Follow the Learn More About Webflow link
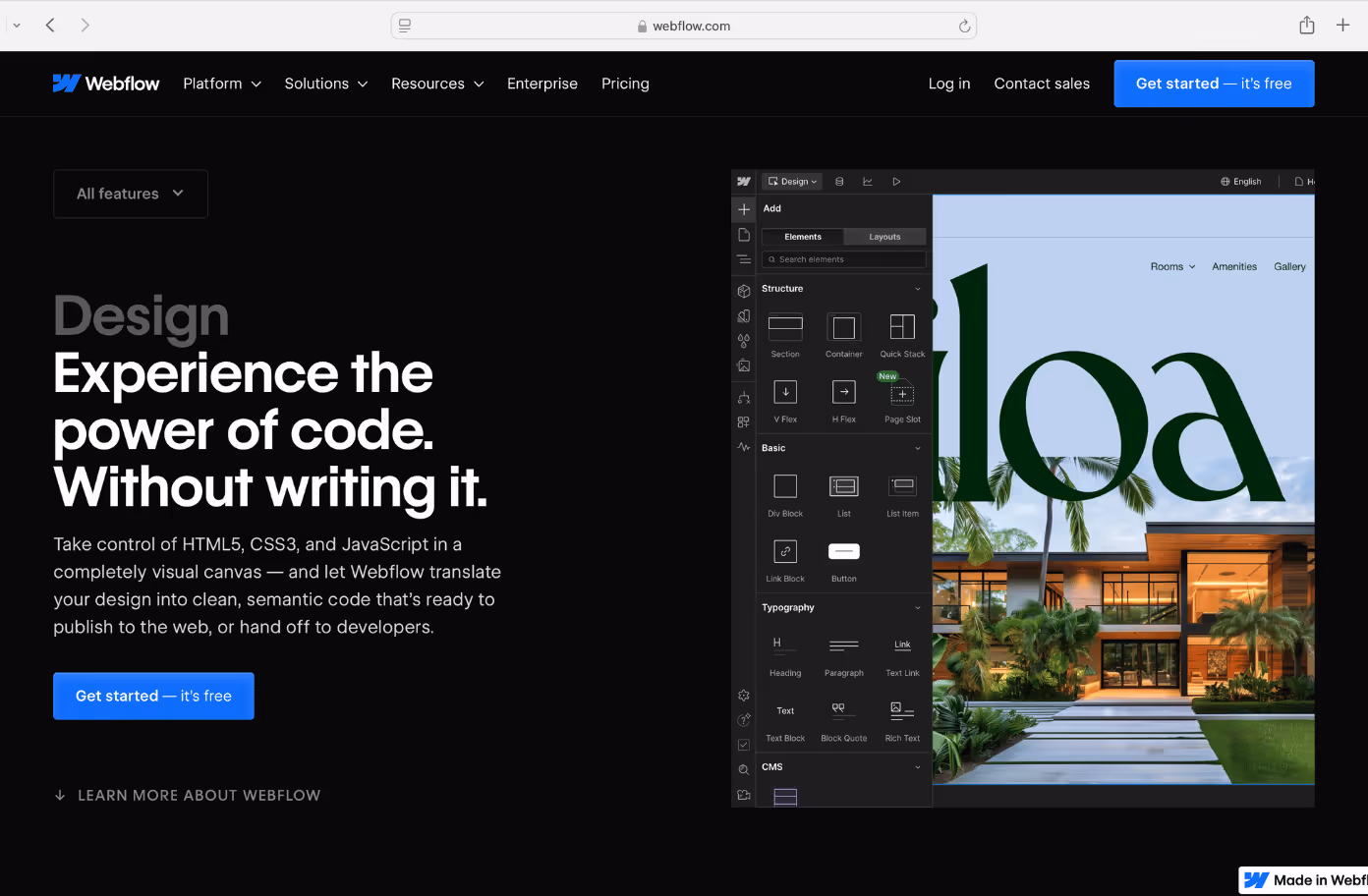 [x=187, y=795]
